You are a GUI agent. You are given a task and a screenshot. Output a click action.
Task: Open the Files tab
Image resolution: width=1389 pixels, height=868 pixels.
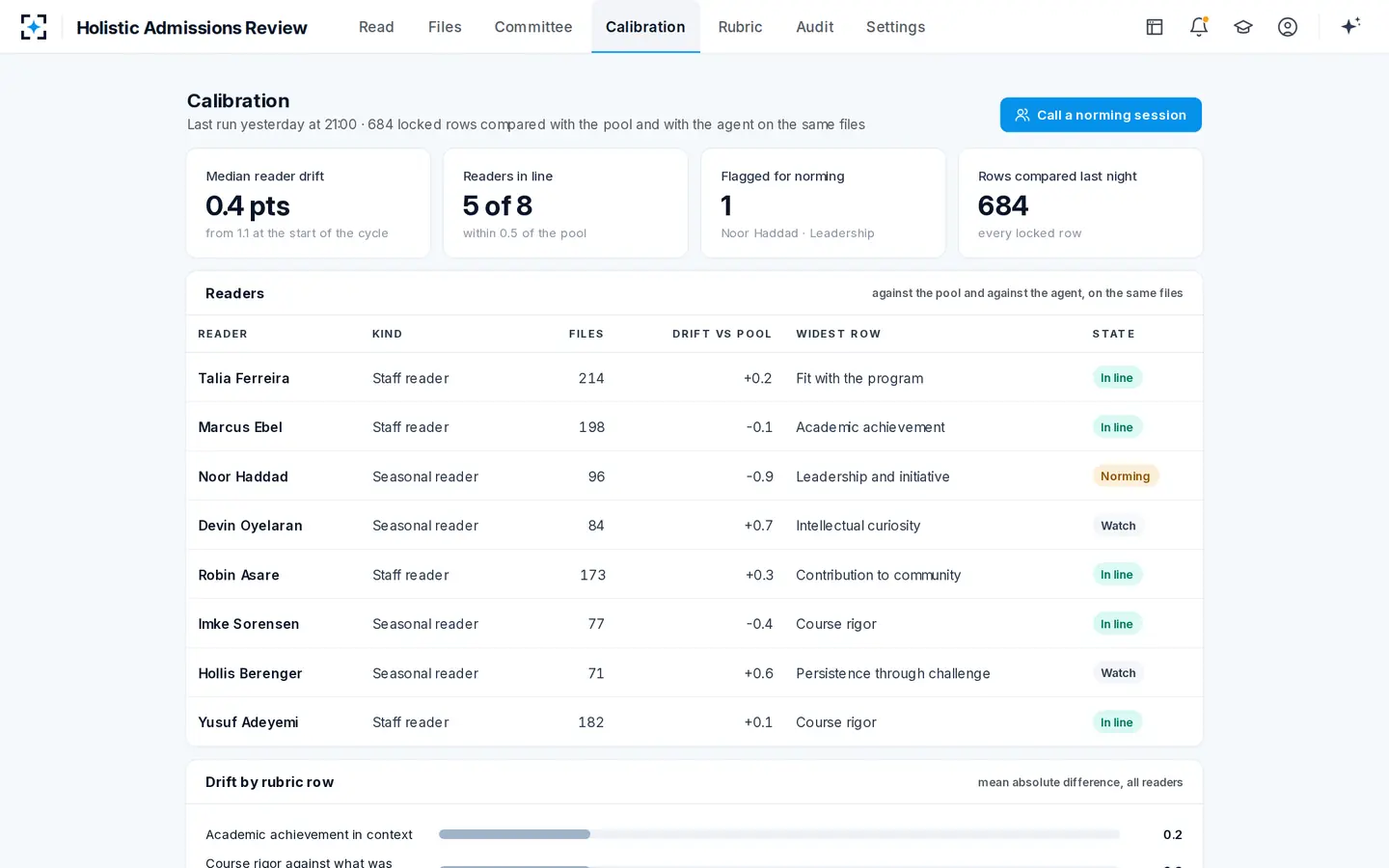(445, 27)
